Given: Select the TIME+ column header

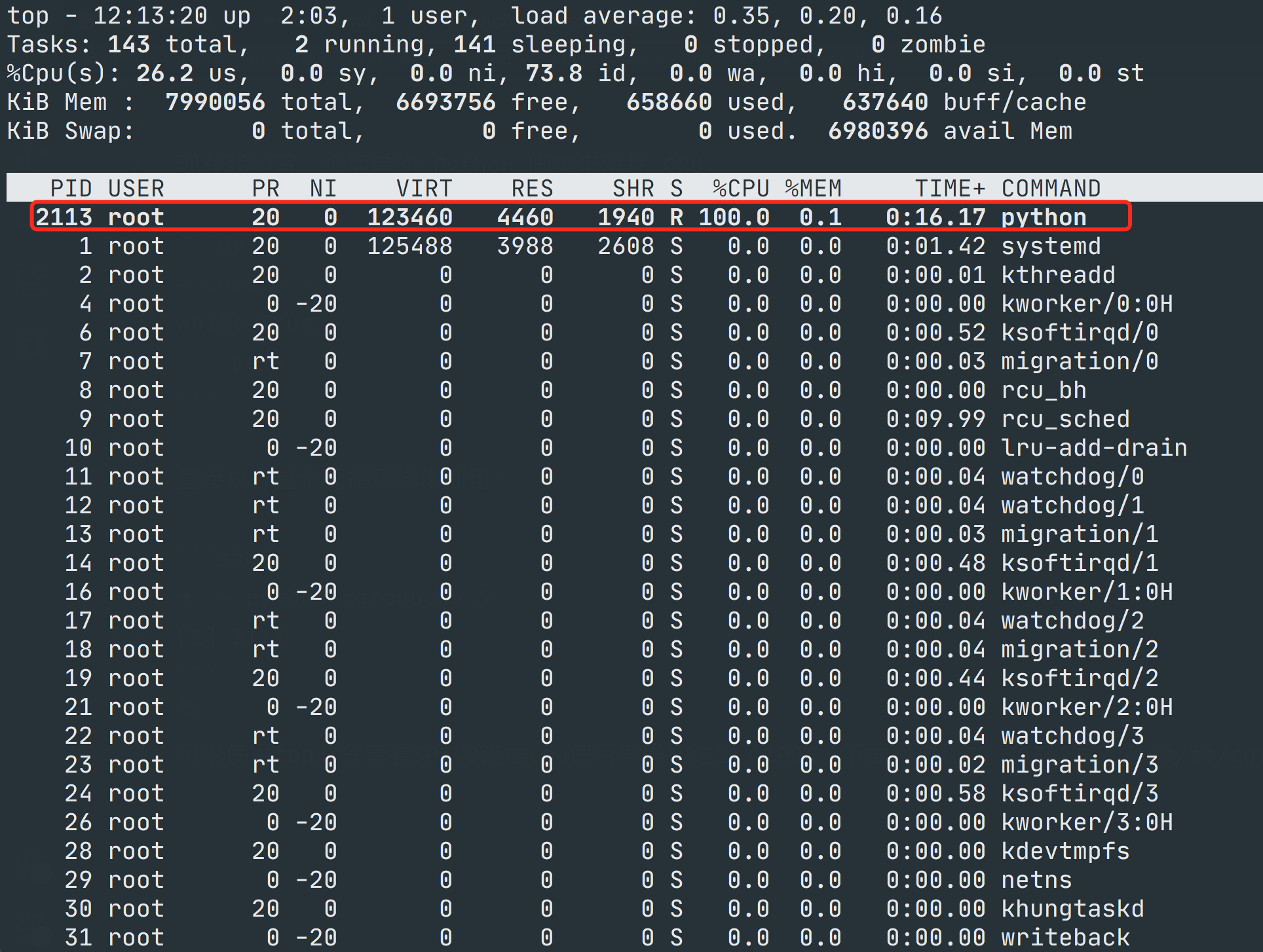Looking at the screenshot, I should coord(951,188).
